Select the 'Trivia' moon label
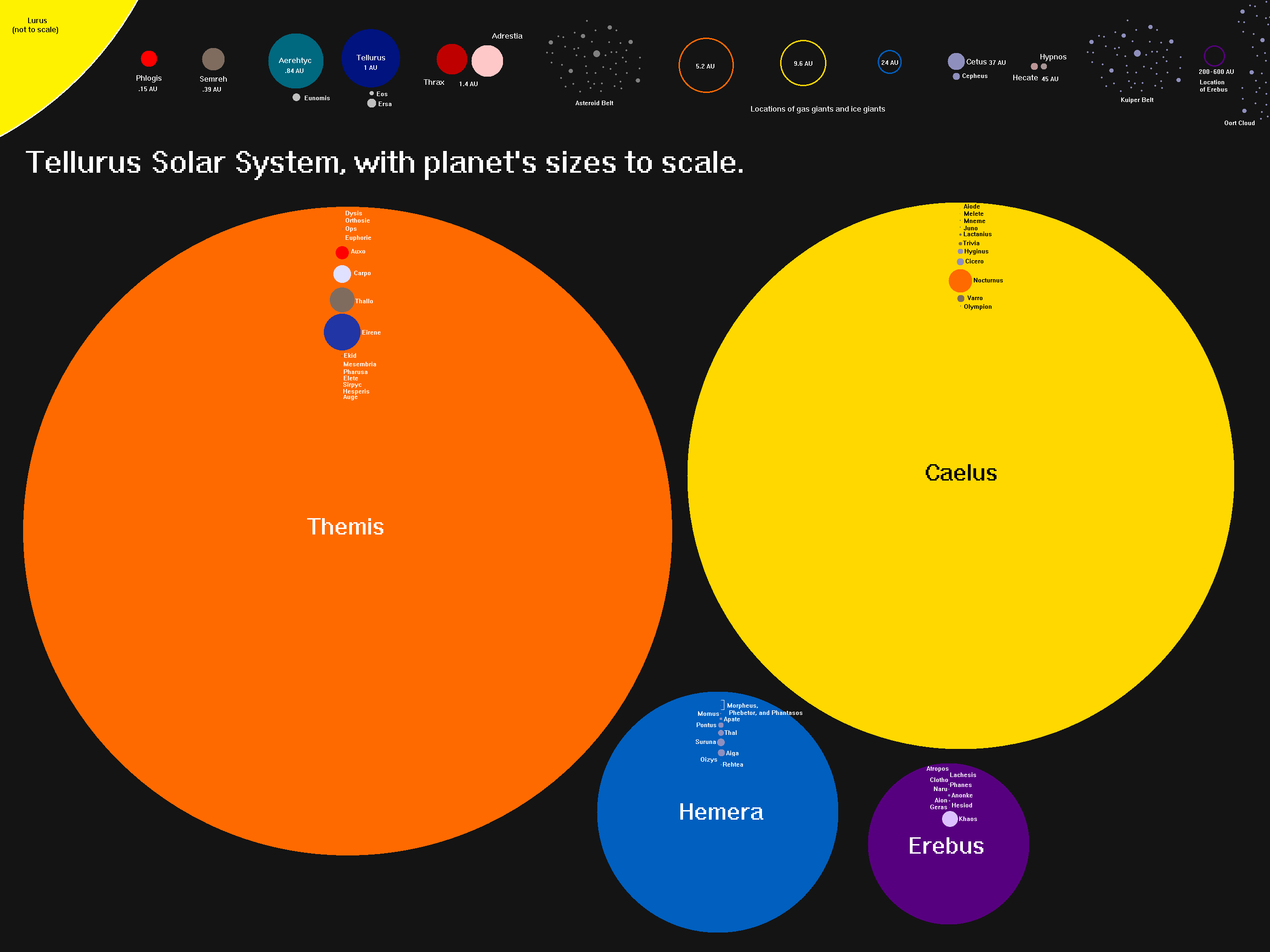Image resolution: width=1270 pixels, height=952 pixels. (x=972, y=243)
